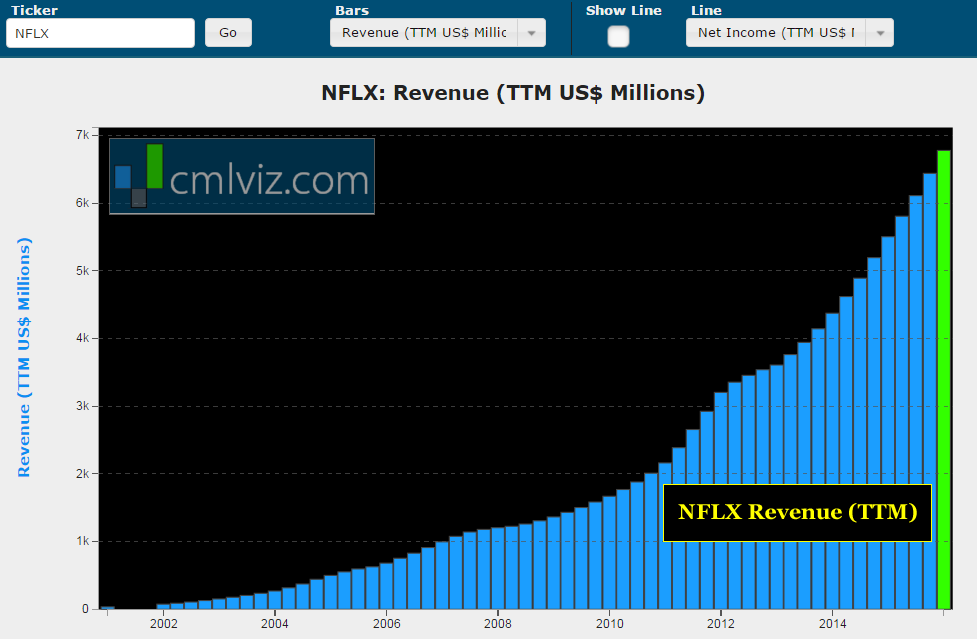Click the '0' y-axis label

pos(85,609)
